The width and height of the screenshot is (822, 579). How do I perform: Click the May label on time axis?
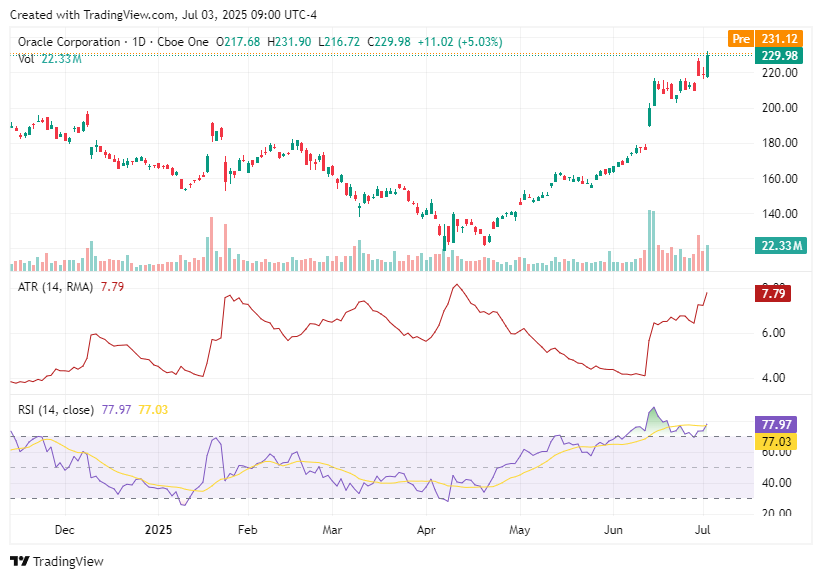pos(520,530)
